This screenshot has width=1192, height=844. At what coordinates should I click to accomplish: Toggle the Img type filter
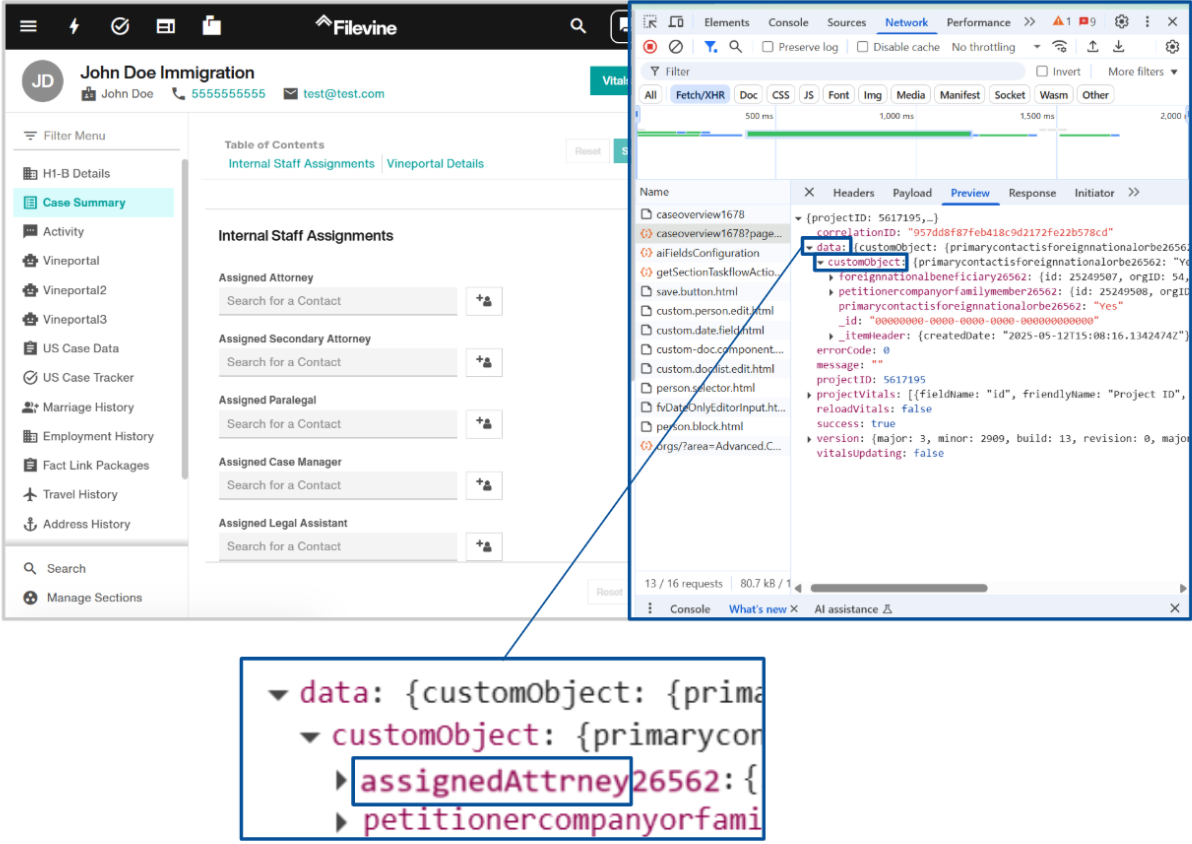[872, 94]
